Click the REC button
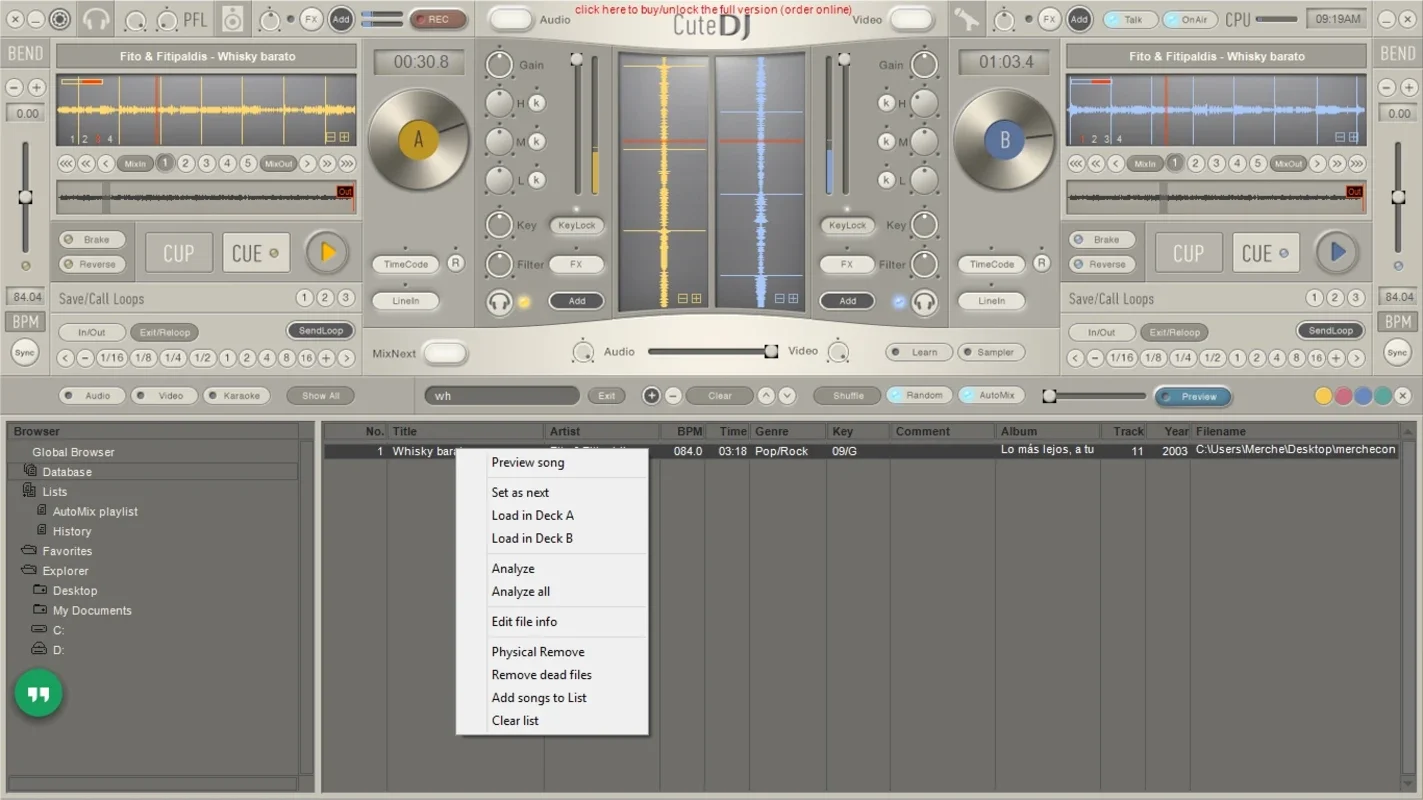This screenshot has height=800, width=1423. 437,19
